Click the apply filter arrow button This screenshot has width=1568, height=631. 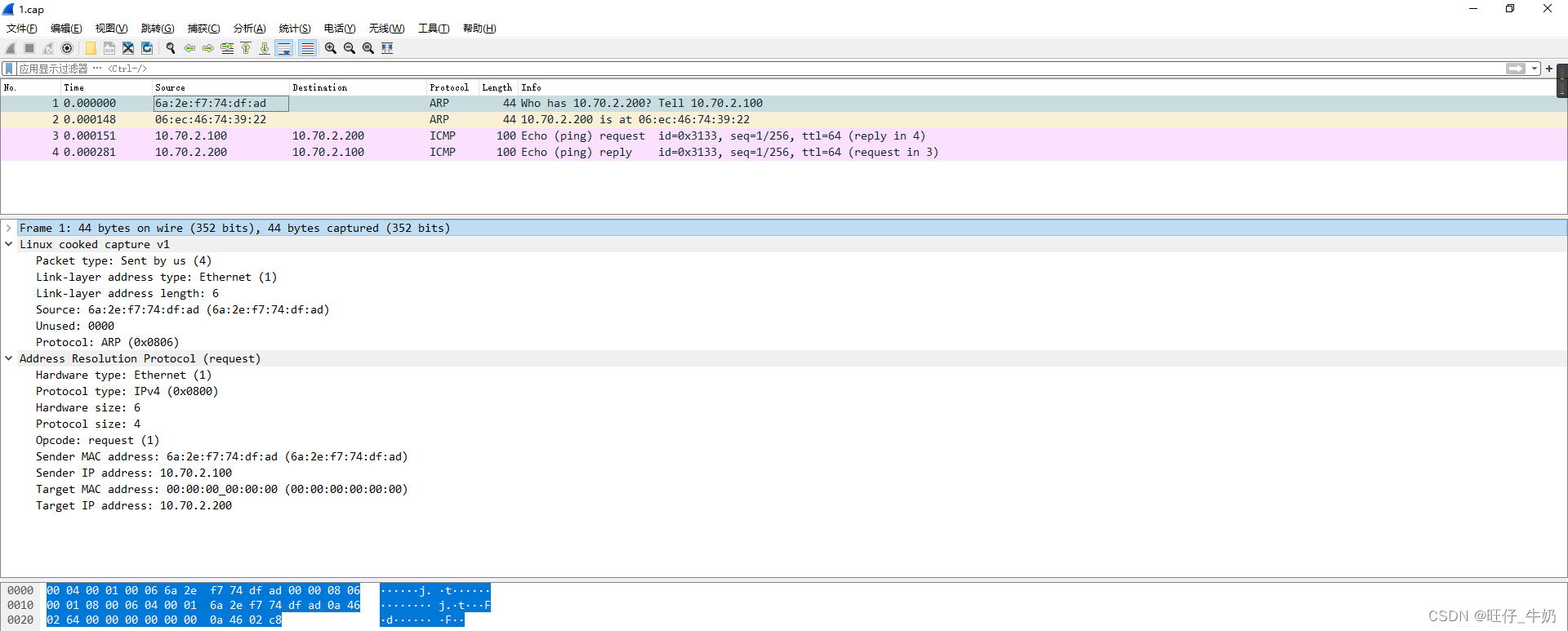point(1516,69)
